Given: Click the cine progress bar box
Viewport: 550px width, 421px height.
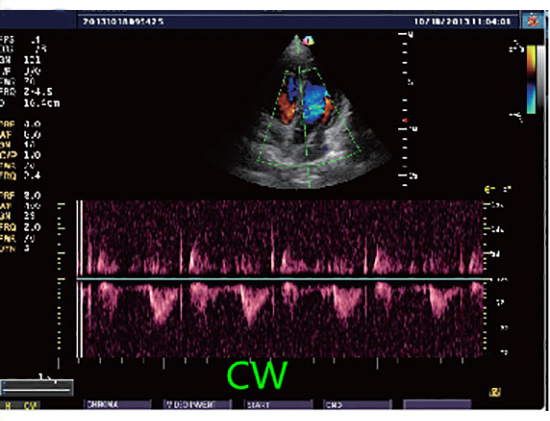Looking at the screenshot, I should [x=37, y=387].
